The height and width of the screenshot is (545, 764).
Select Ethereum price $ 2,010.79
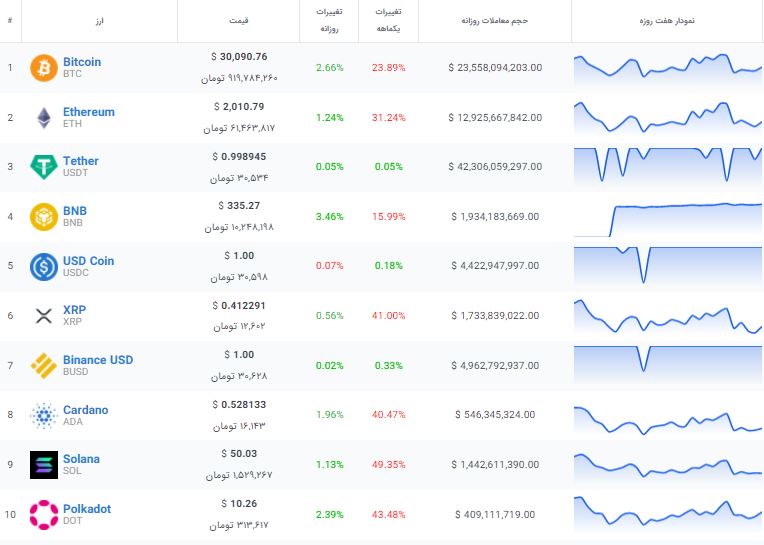(x=239, y=107)
